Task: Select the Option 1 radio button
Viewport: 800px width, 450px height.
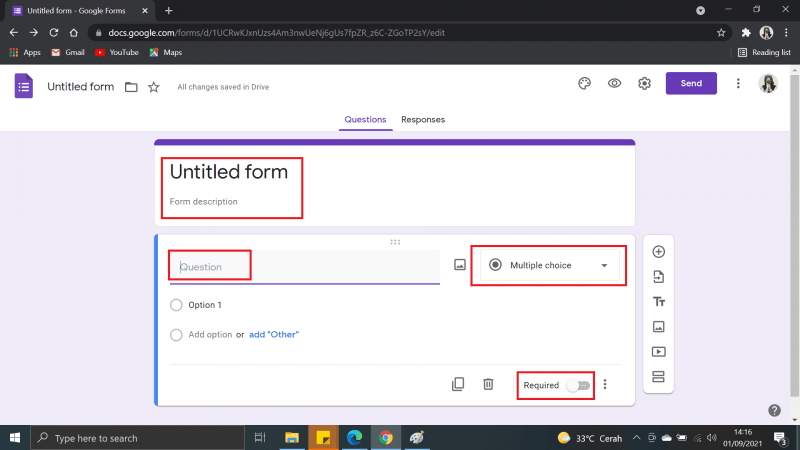Action: [x=176, y=305]
